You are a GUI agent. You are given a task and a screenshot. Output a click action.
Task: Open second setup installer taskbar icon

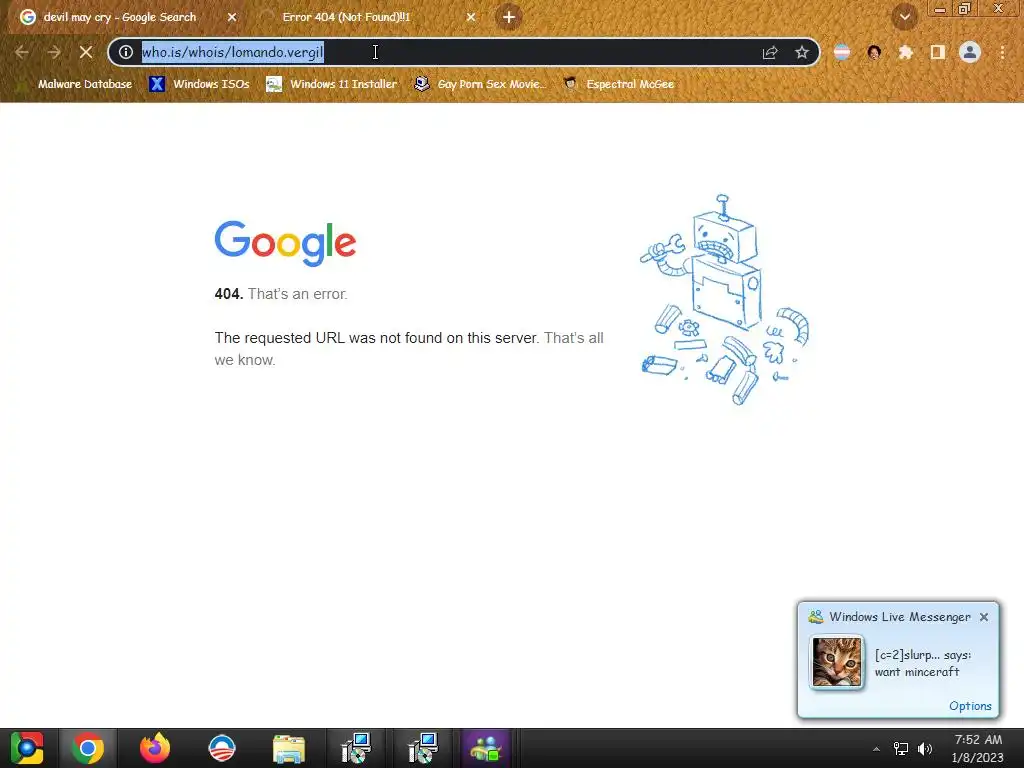pyautogui.click(x=421, y=748)
